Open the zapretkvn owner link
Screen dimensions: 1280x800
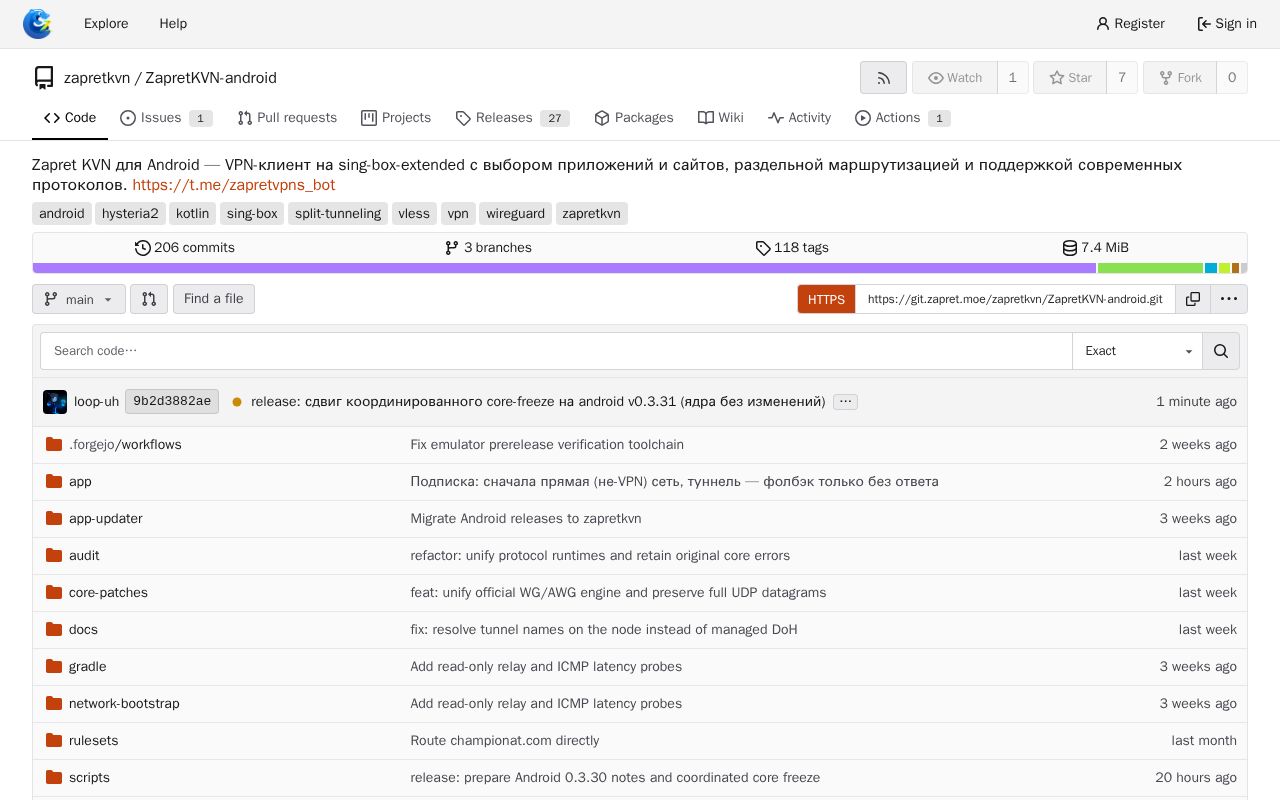point(97,78)
